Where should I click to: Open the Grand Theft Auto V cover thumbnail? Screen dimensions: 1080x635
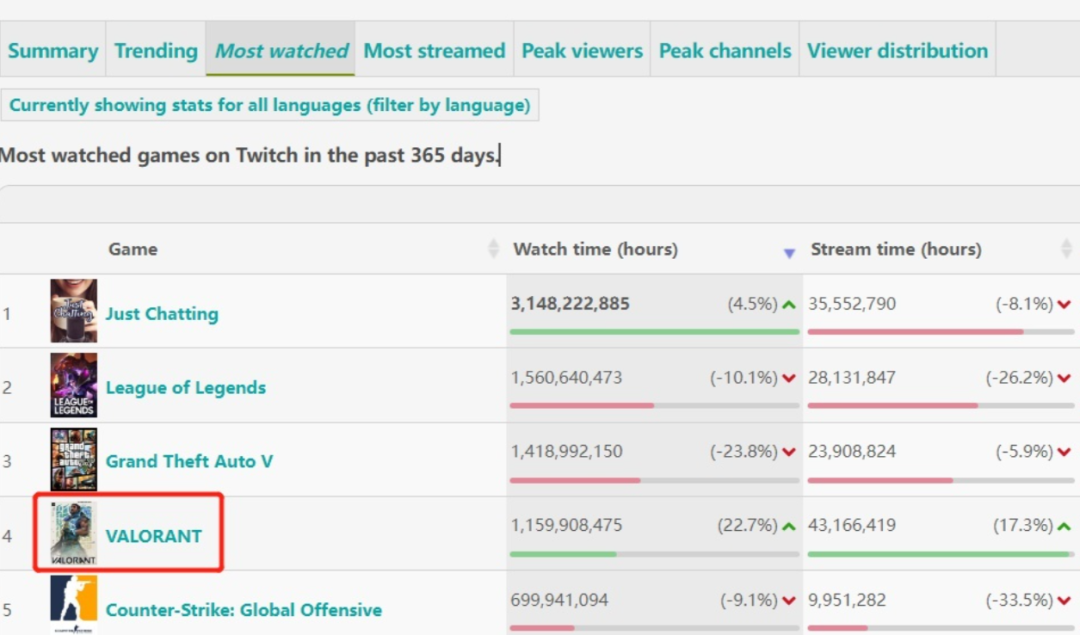74,459
